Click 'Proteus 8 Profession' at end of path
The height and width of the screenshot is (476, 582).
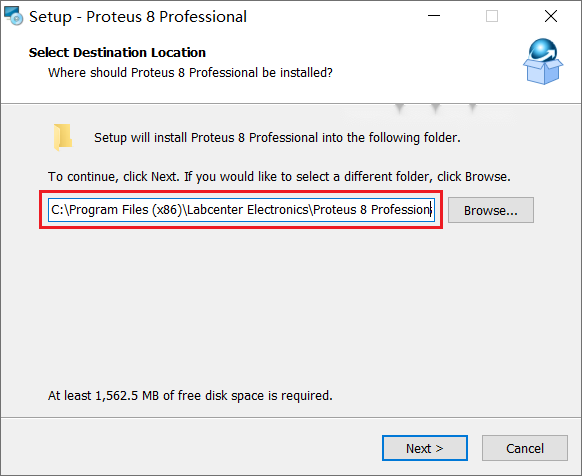pos(372,210)
